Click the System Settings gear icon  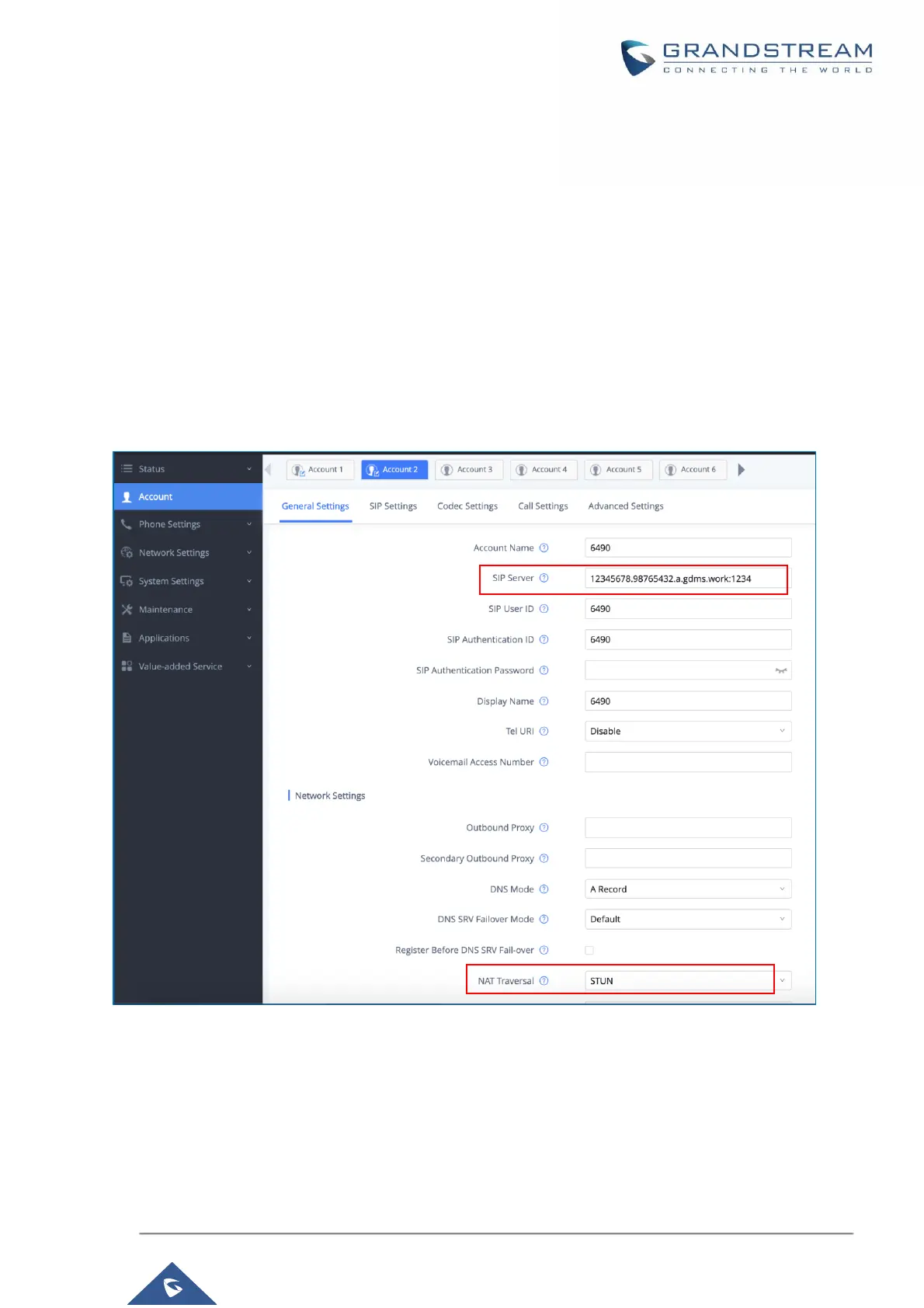[x=127, y=581]
